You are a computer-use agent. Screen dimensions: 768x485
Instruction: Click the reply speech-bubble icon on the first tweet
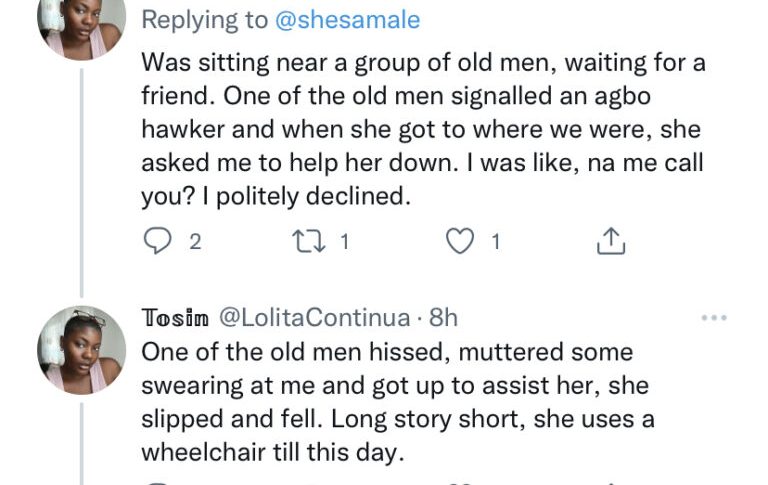[x=158, y=241]
